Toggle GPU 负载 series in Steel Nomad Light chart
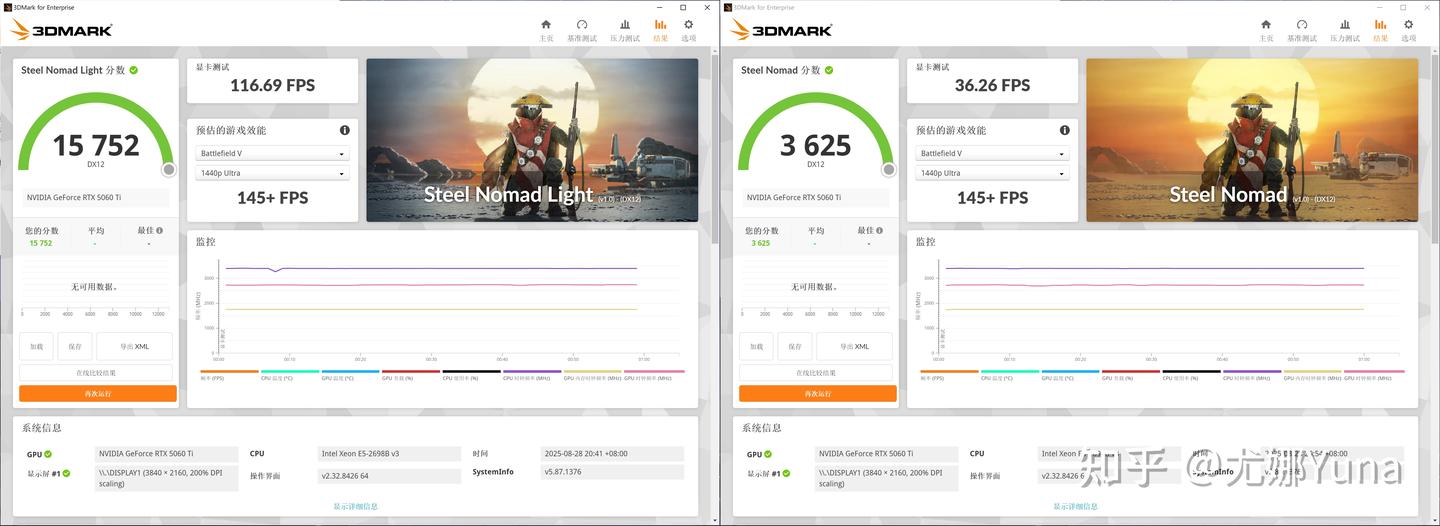The width and height of the screenshot is (1440, 526). 411,375
